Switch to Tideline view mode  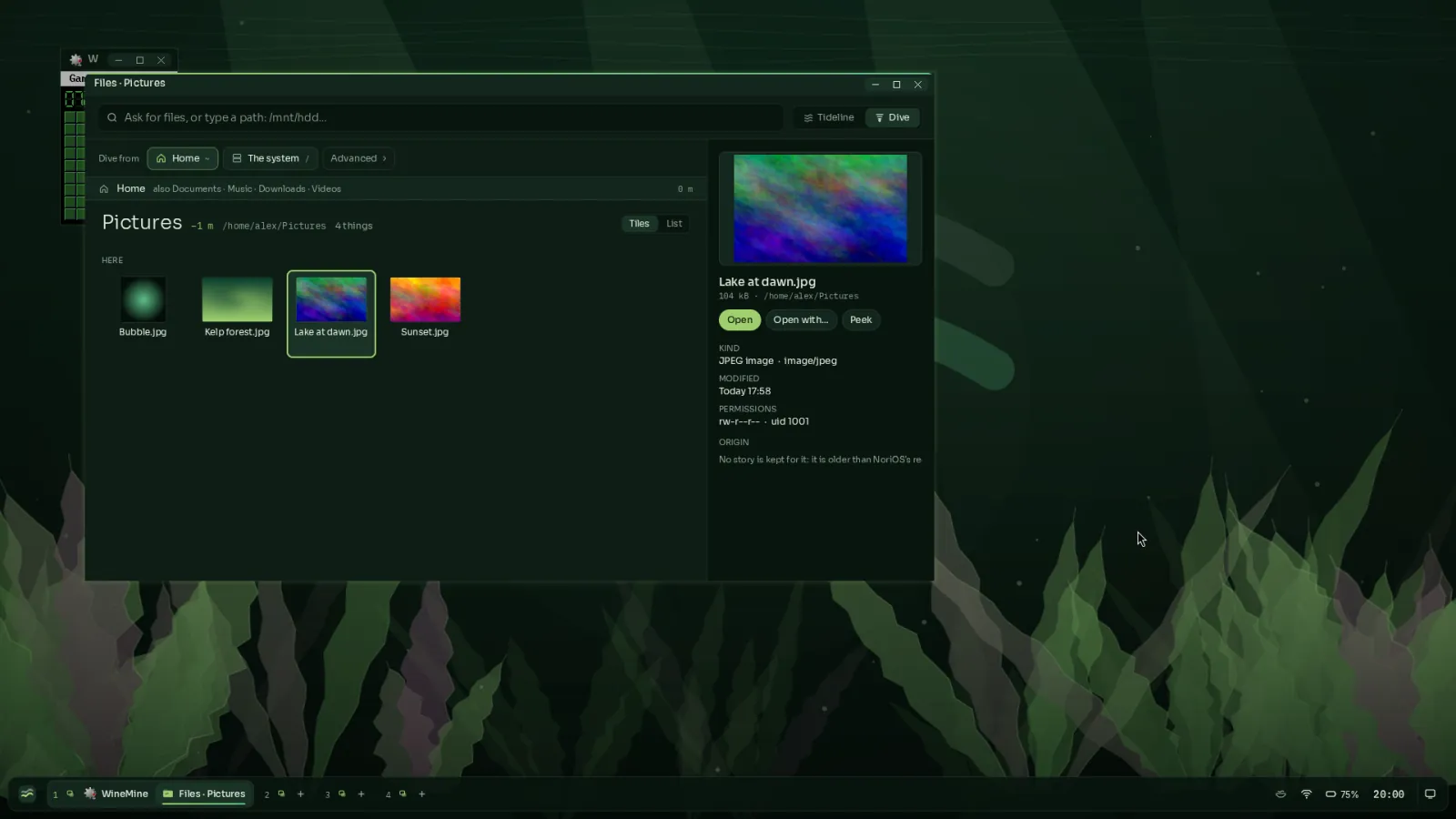(829, 117)
